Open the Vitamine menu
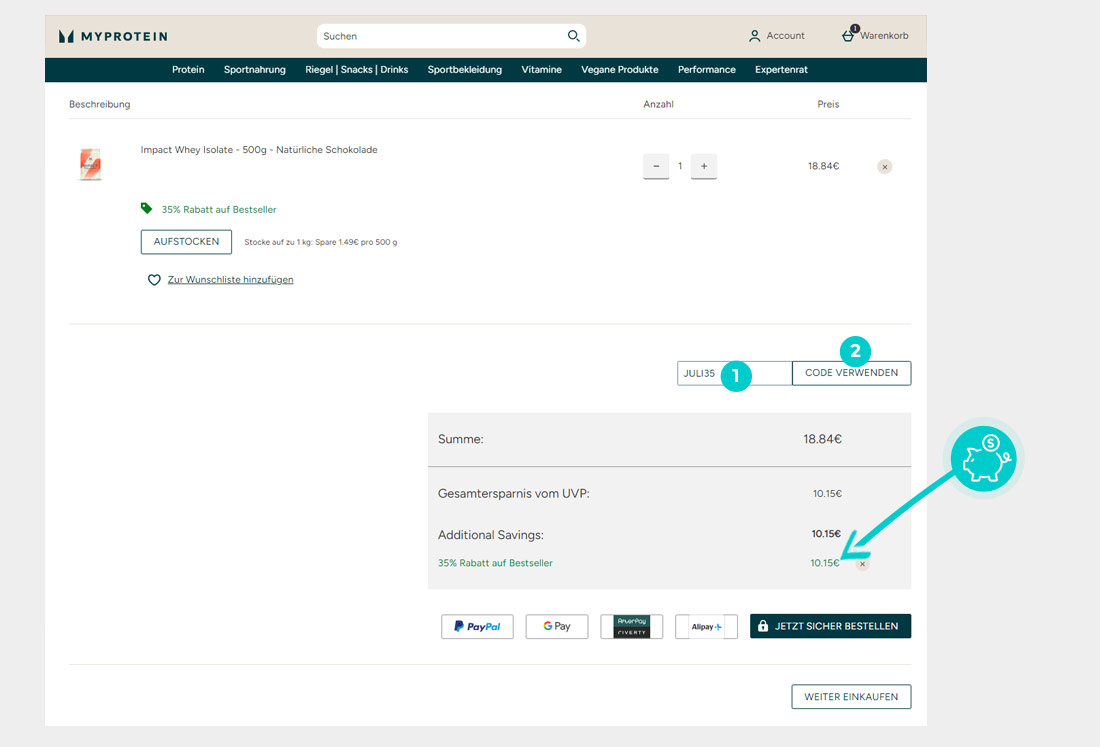 click(541, 69)
